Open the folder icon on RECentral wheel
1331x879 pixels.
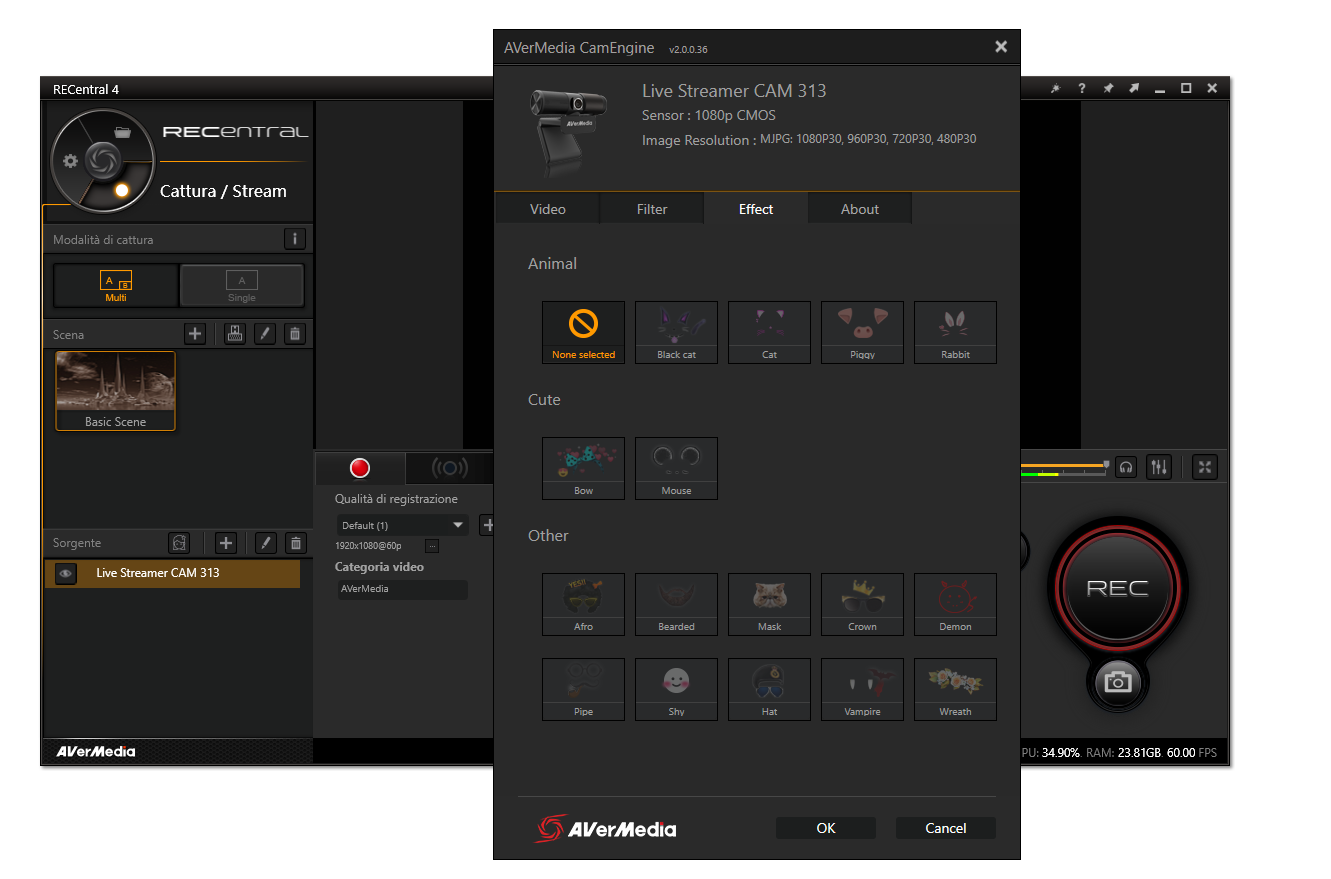coord(123,132)
